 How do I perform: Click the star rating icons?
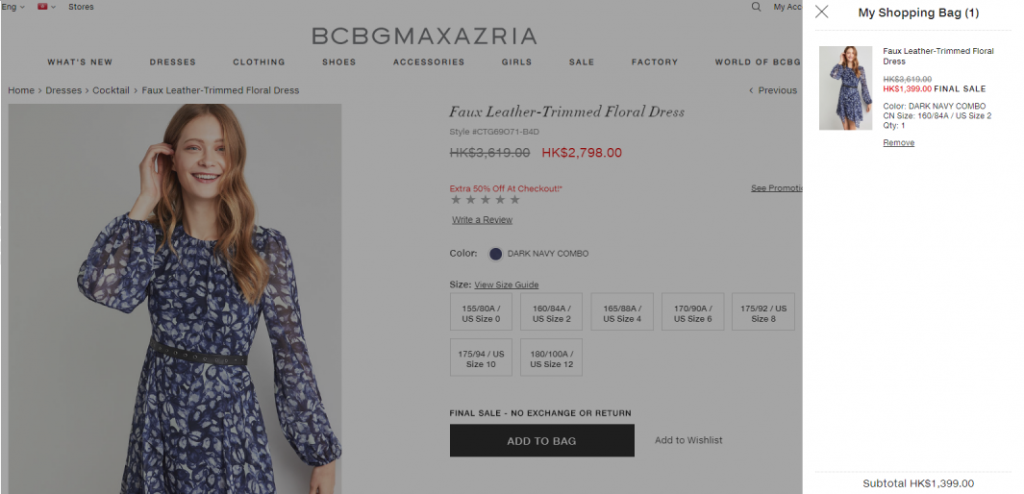486,200
